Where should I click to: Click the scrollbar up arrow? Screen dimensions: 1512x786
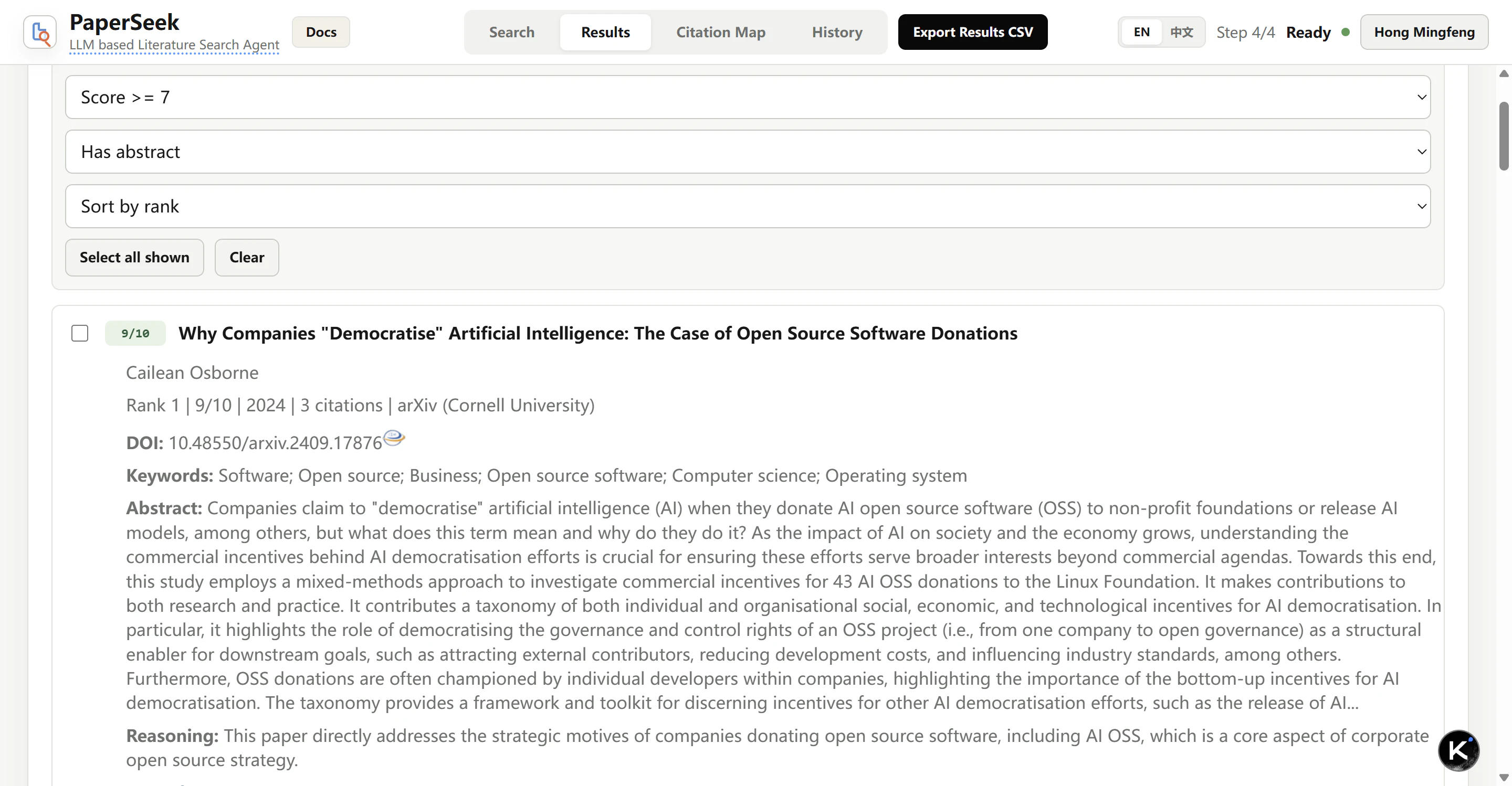1504,74
